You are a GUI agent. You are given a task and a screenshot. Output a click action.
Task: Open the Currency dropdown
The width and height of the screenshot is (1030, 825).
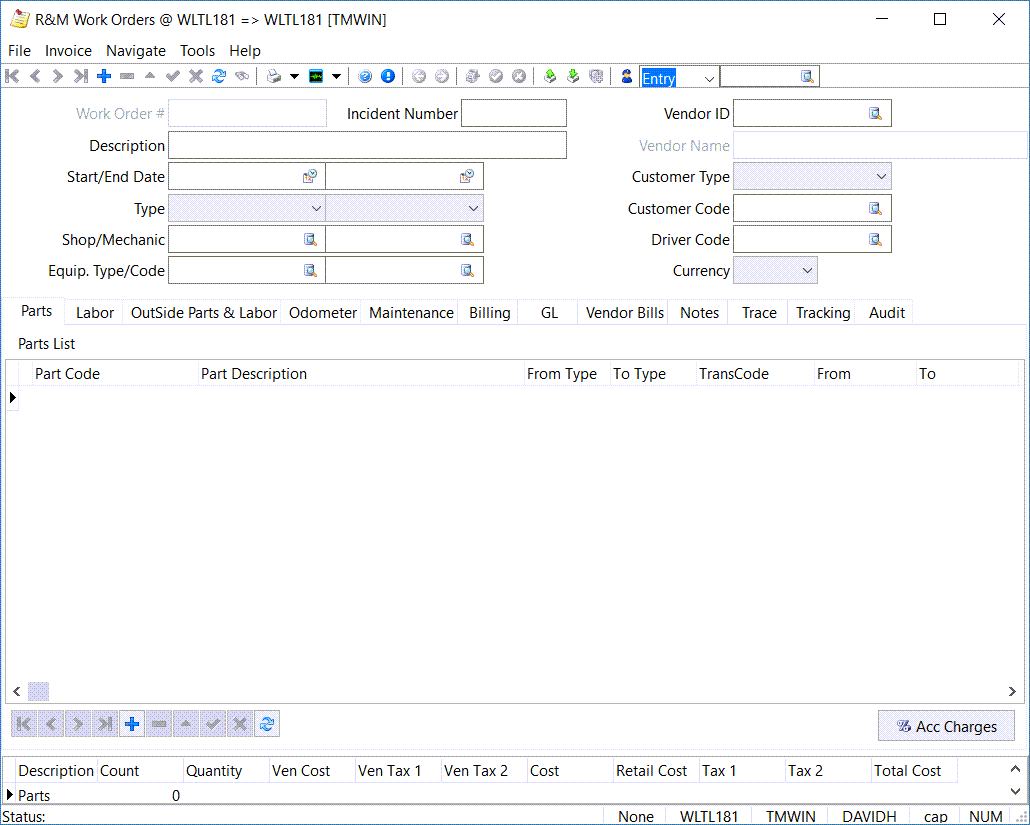807,271
